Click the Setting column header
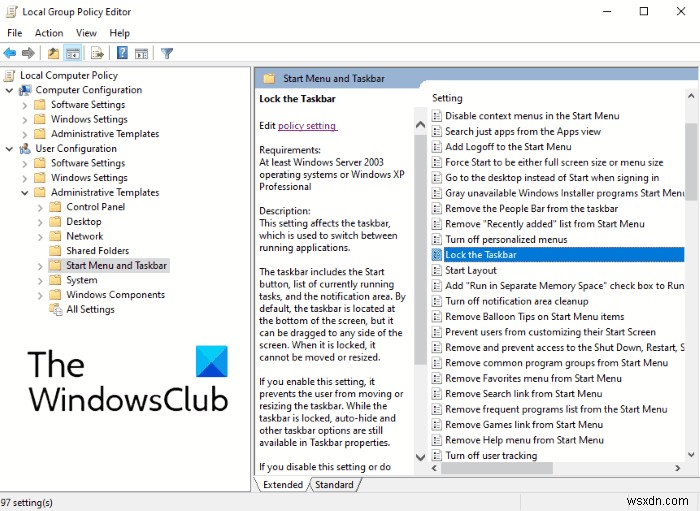Image resolution: width=700 pixels, height=511 pixels. 447,98
